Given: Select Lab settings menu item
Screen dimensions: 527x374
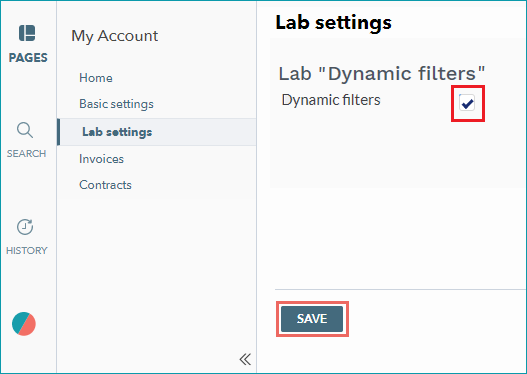Looking at the screenshot, I should click(x=157, y=132).
